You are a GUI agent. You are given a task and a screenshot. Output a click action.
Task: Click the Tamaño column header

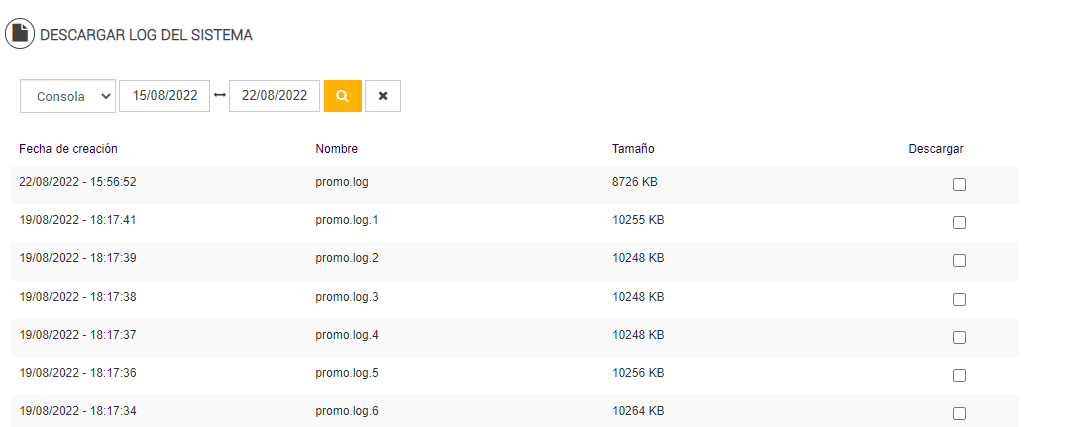633,149
